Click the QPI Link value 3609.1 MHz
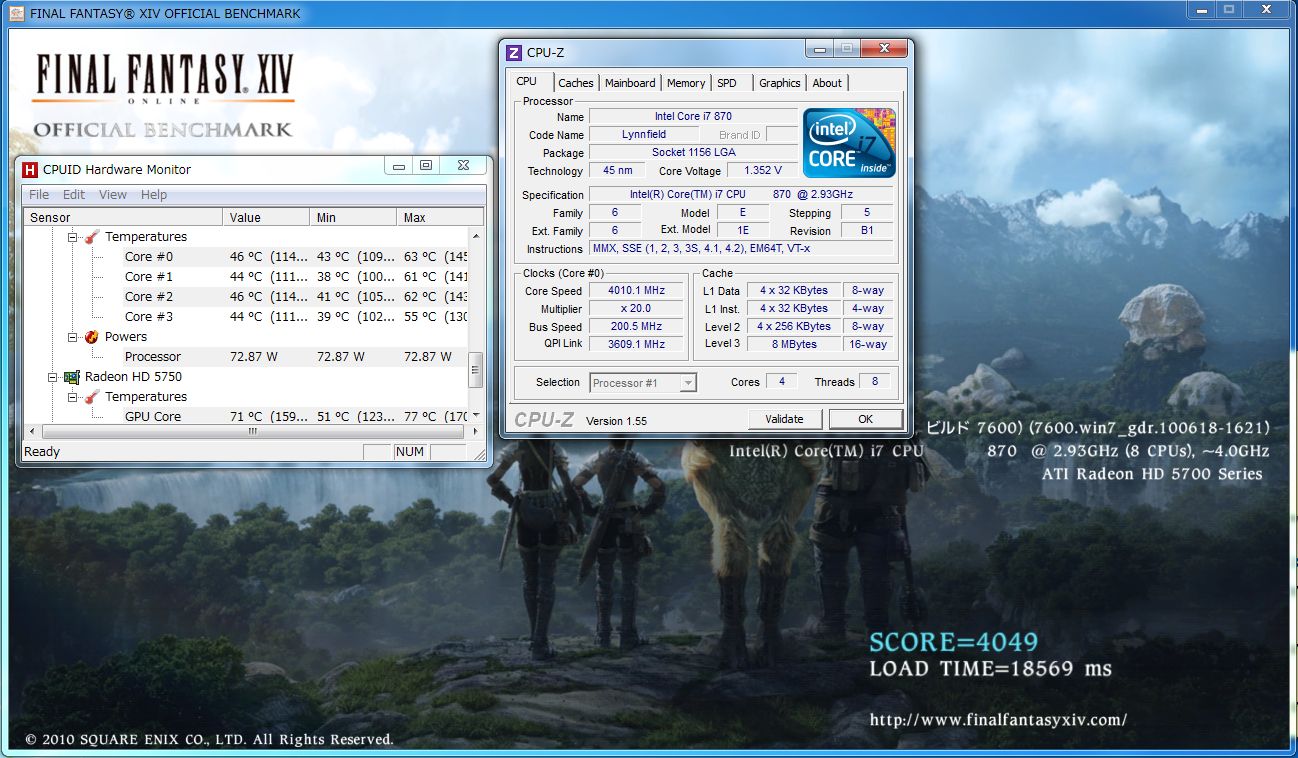 (636, 345)
